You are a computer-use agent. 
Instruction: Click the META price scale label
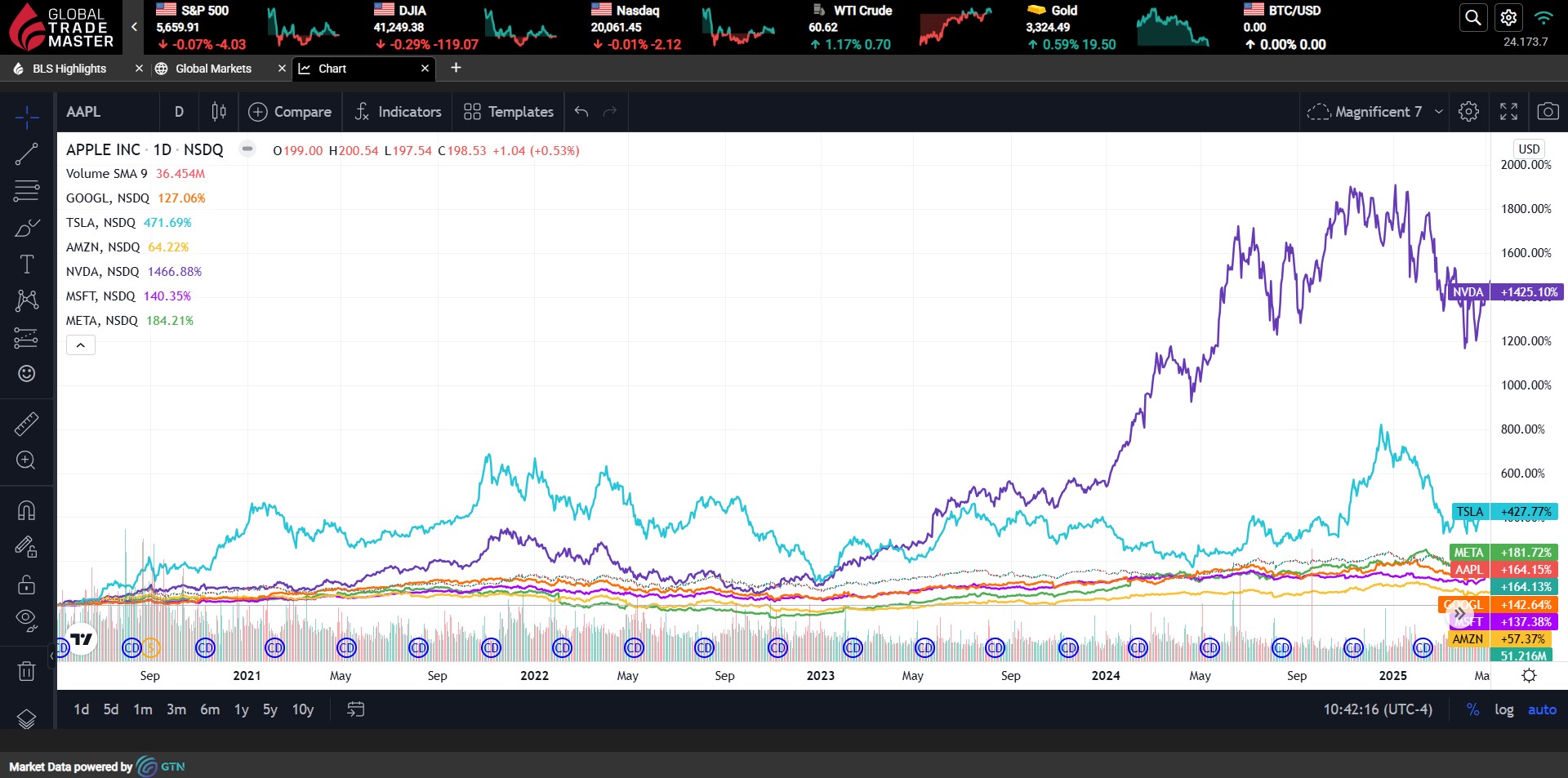click(x=1503, y=553)
